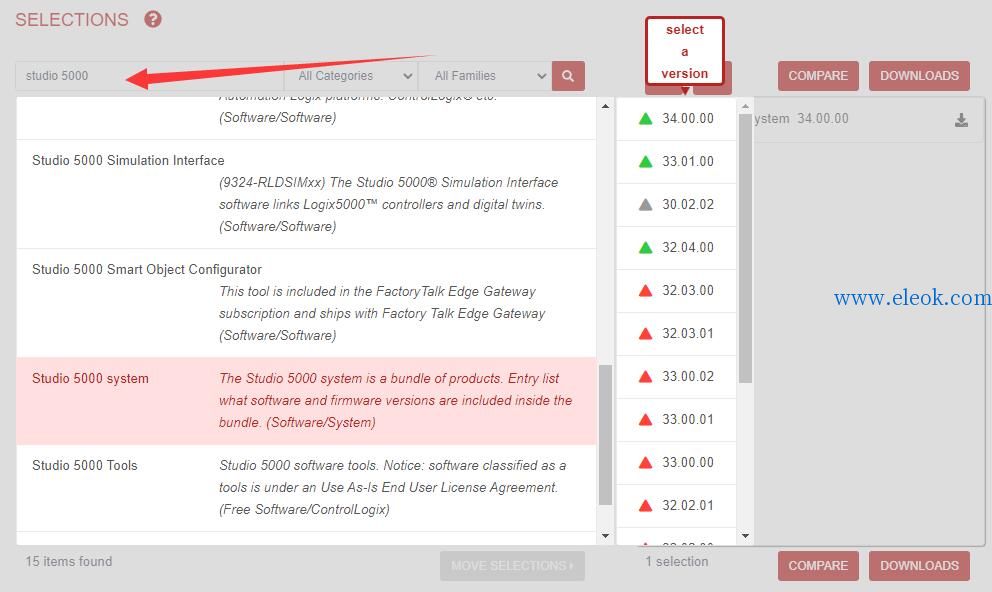Click the top DOWNLOADS button
The image size is (992, 592).
pyautogui.click(x=919, y=76)
